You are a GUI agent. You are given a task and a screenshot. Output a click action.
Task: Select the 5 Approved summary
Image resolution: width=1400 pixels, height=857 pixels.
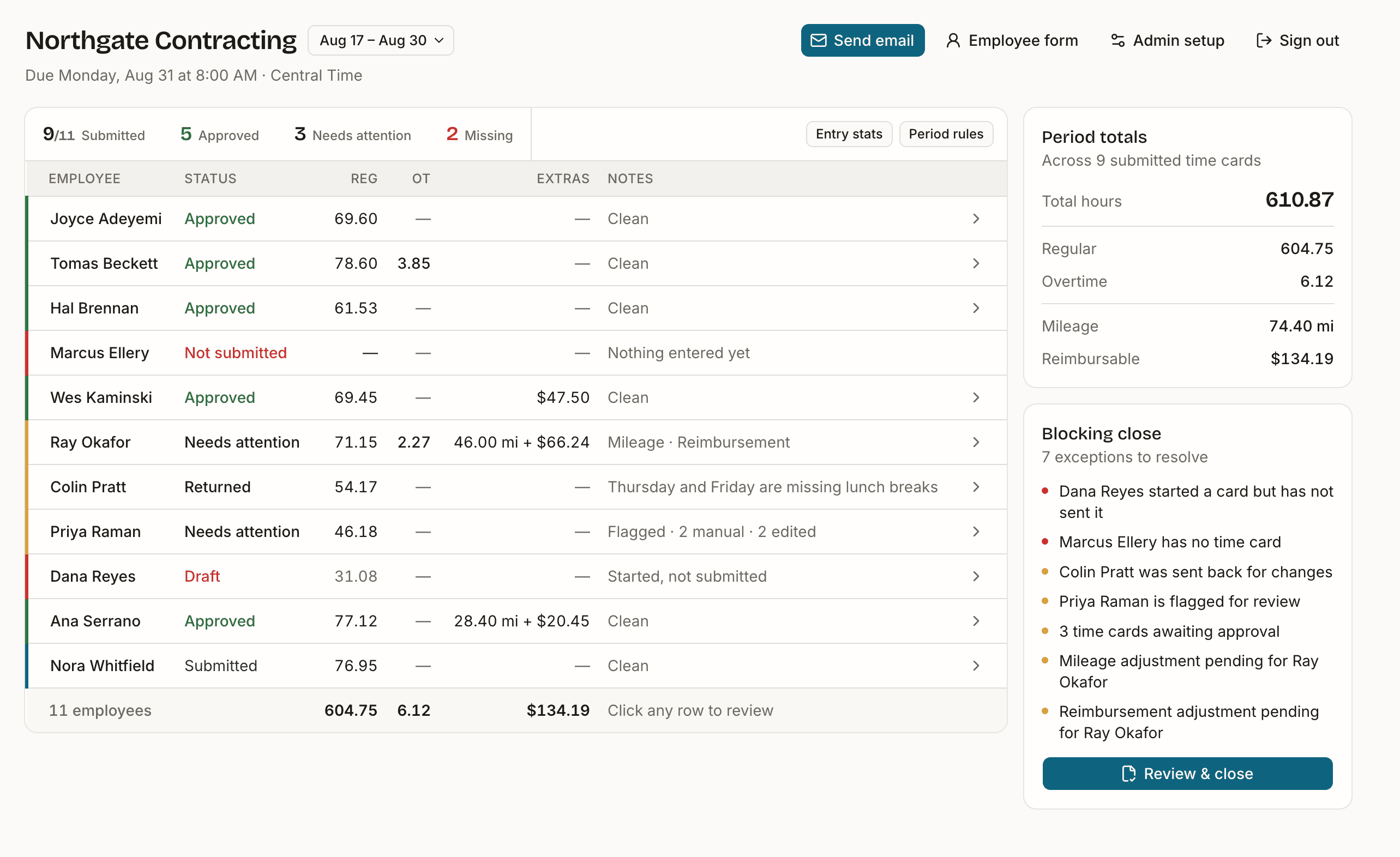coord(219,135)
